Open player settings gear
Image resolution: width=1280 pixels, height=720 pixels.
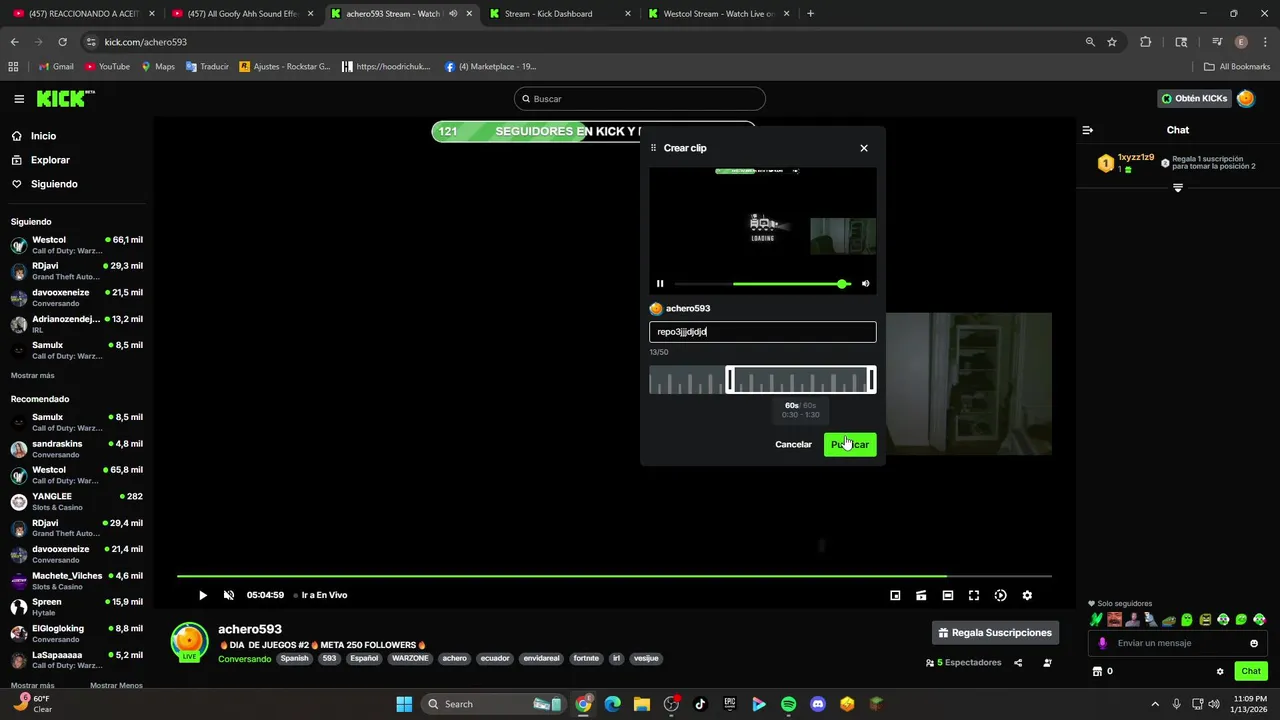coord(1027,595)
